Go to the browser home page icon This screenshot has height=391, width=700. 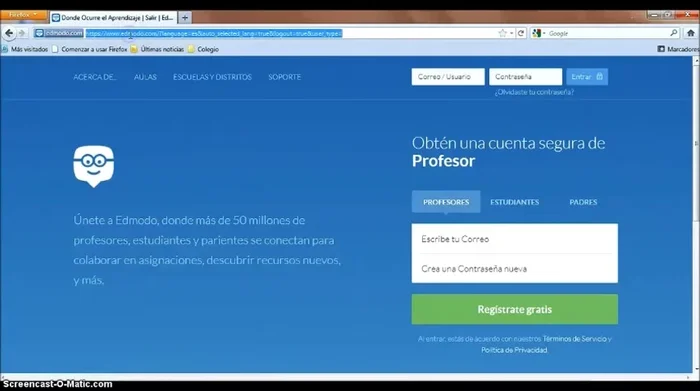691,33
